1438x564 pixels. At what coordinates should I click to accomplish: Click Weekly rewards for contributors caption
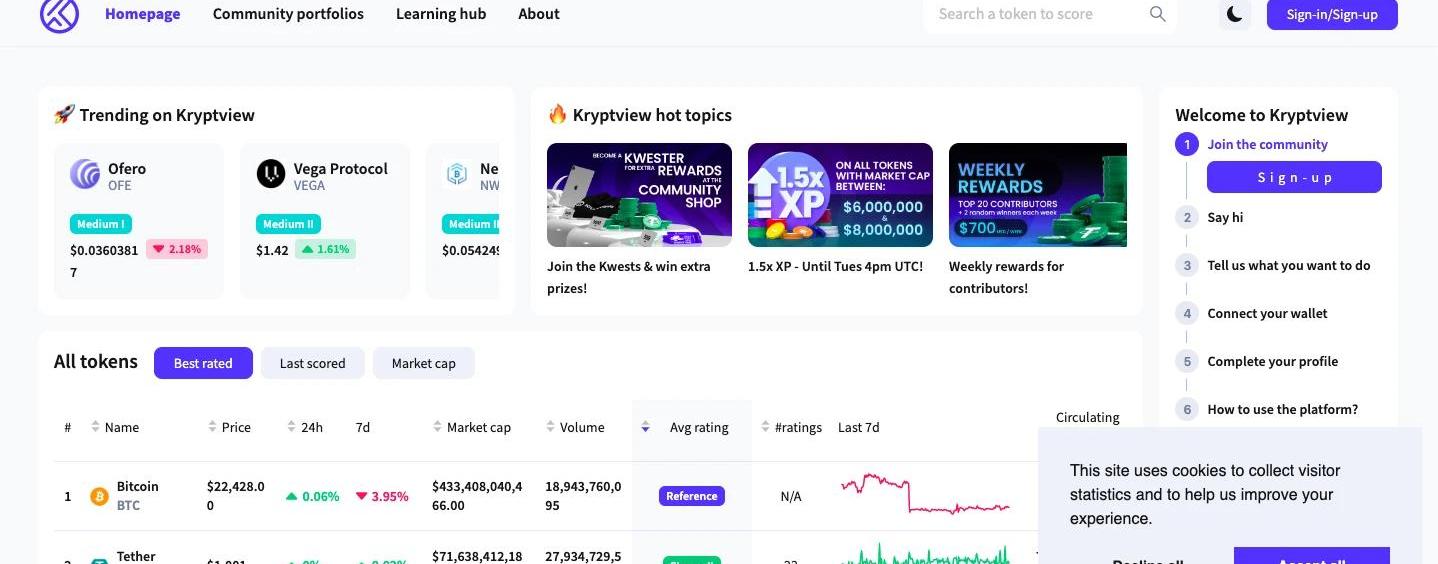click(1006, 277)
